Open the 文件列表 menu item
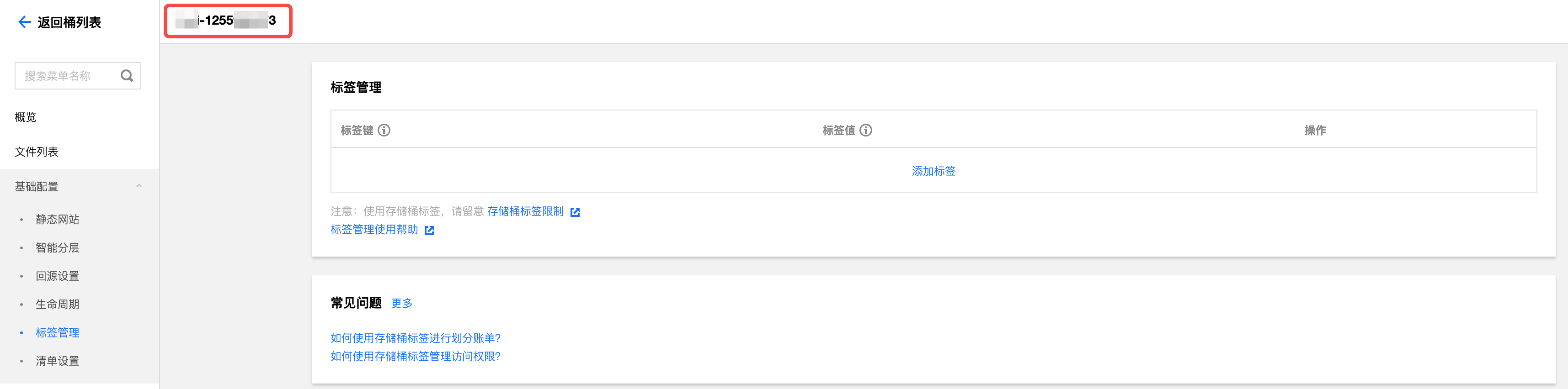The width and height of the screenshot is (1568, 389). click(37, 152)
